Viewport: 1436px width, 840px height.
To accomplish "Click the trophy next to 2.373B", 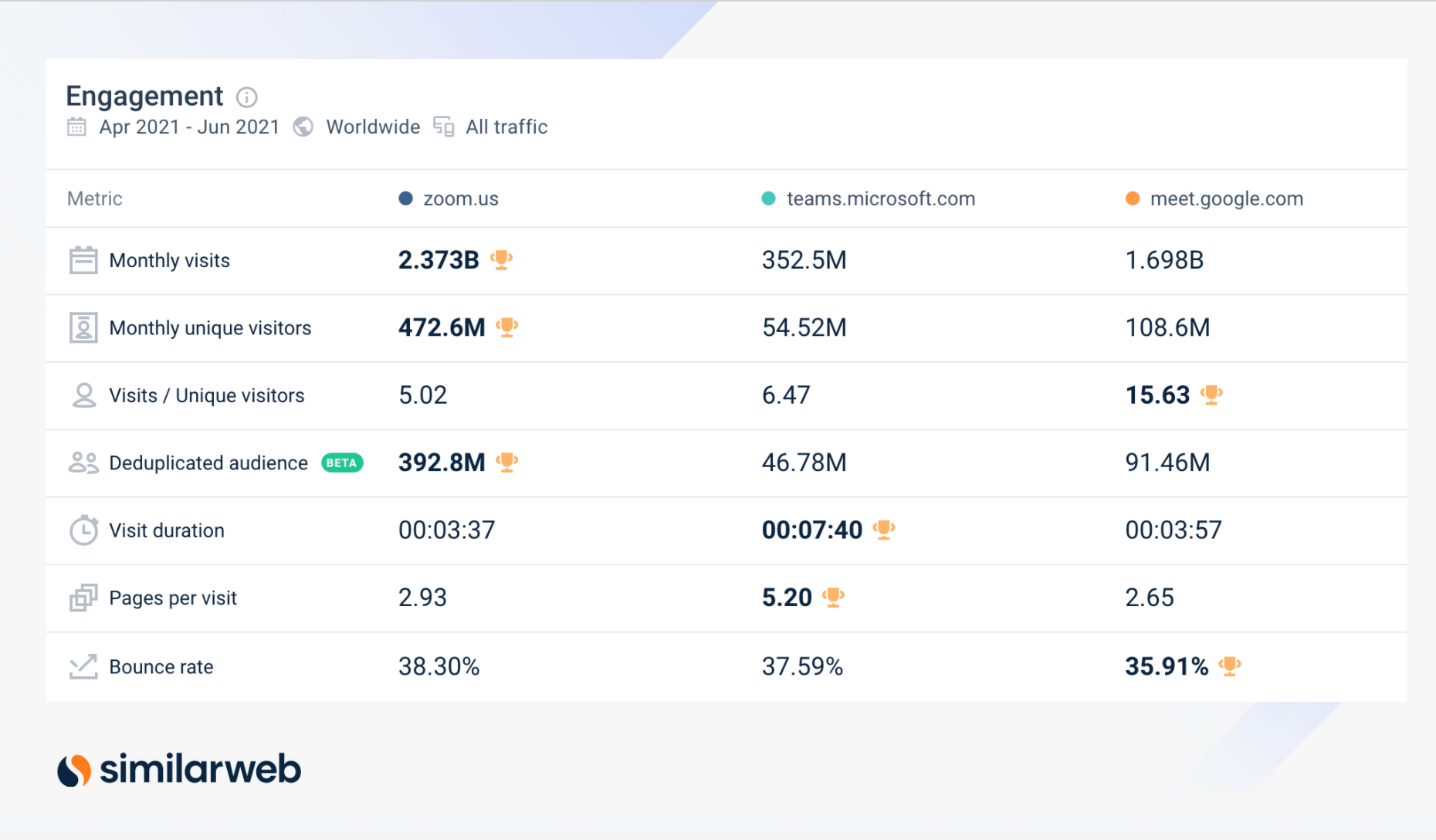I will 502,259.
